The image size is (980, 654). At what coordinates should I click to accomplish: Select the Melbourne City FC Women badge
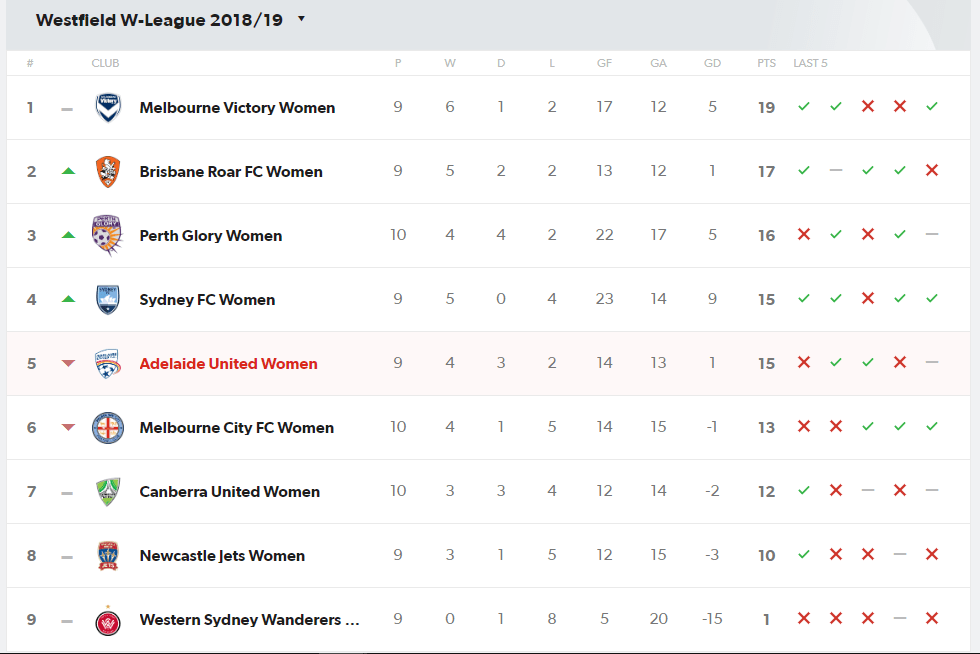(108, 428)
